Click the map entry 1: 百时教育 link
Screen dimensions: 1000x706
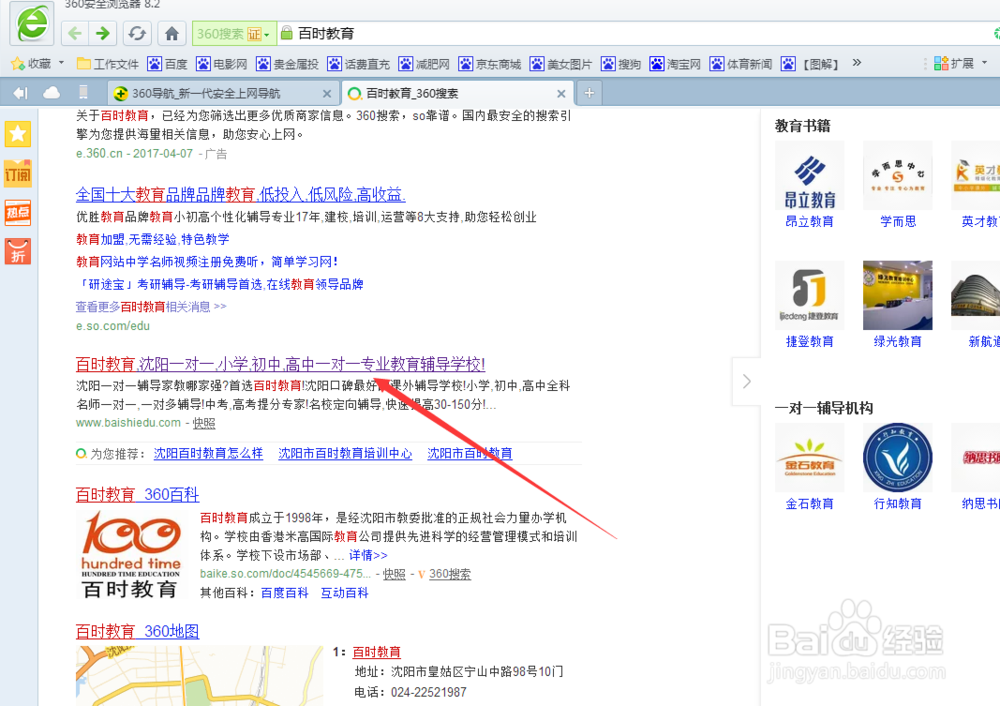click(x=376, y=652)
